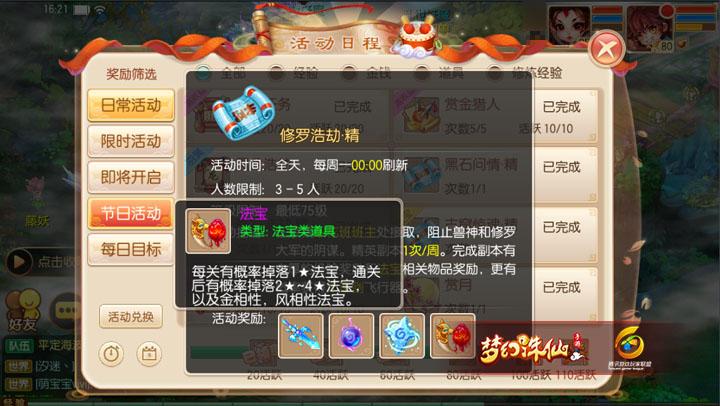The height and width of the screenshot is (406, 720).
Task: Tap the blue swirl talisman reward icon
Action: pos(402,336)
